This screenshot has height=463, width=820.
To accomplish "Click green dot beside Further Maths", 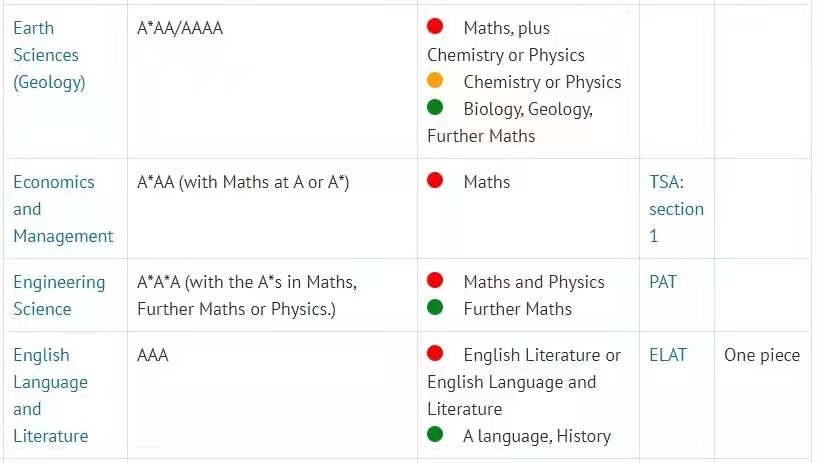I will coord(435,307).
